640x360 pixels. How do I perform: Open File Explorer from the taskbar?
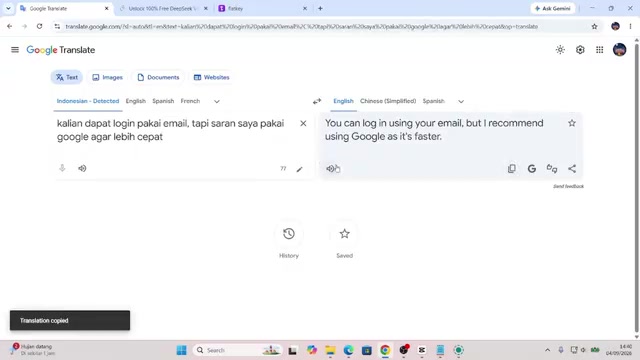(330, 350)
